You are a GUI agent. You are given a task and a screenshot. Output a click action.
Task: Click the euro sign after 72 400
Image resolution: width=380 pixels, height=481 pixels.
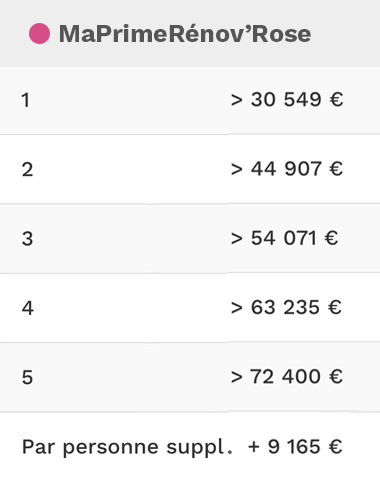click(x=336, y=376)
